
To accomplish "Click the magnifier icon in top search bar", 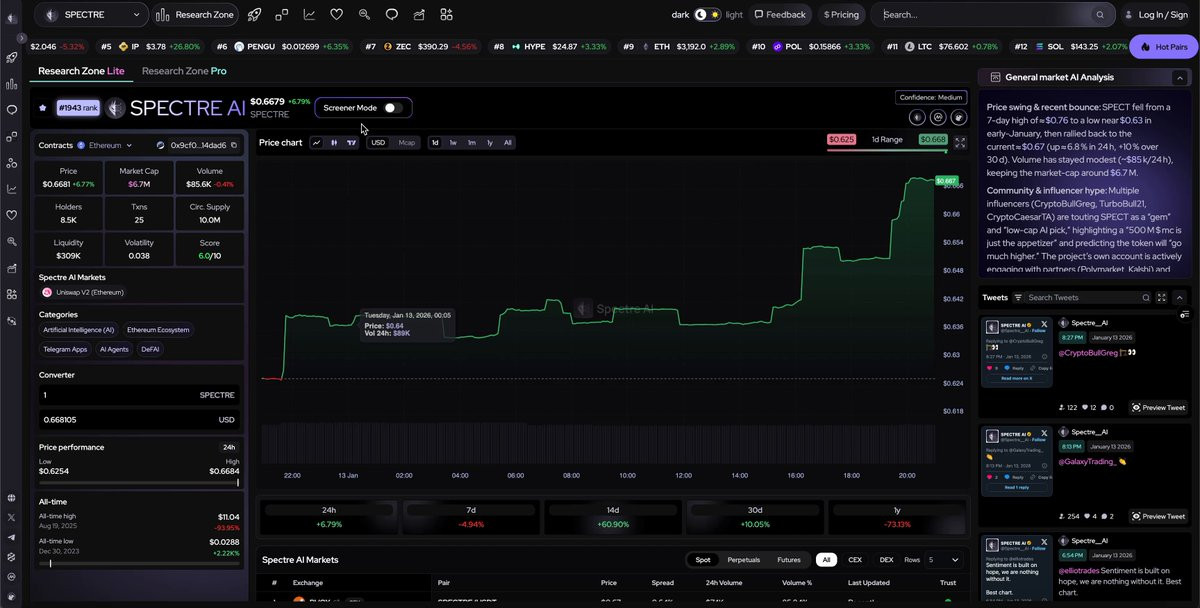I will click(1100, 15).
